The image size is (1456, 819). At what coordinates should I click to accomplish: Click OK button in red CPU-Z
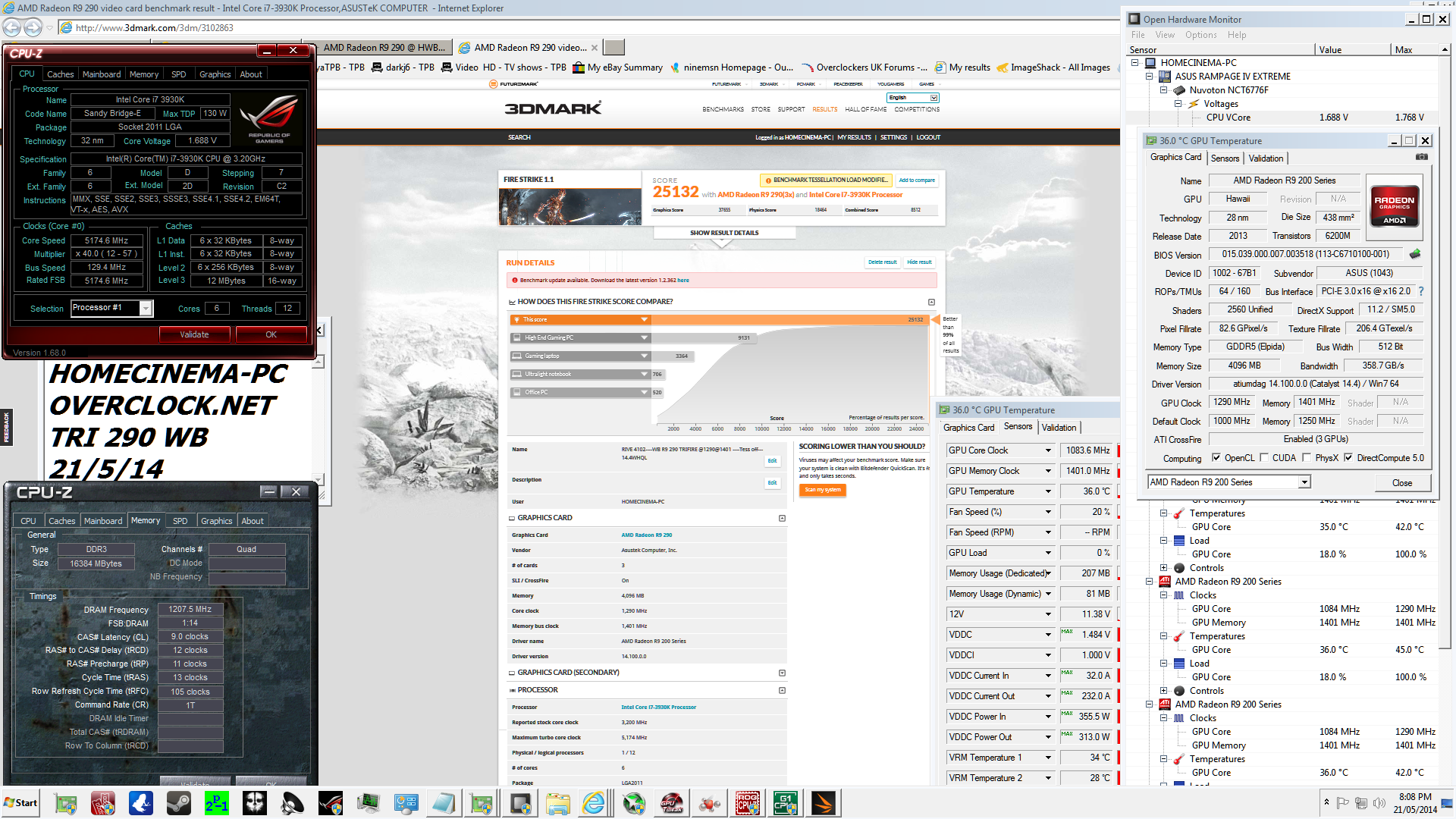271,334
